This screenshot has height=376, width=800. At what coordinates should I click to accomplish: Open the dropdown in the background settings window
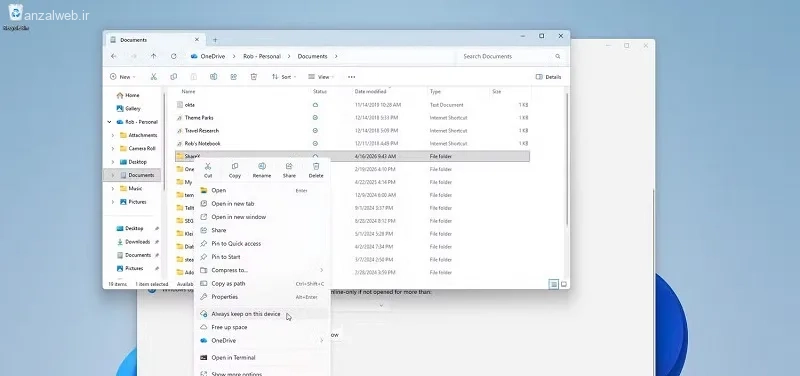(381, 305)
